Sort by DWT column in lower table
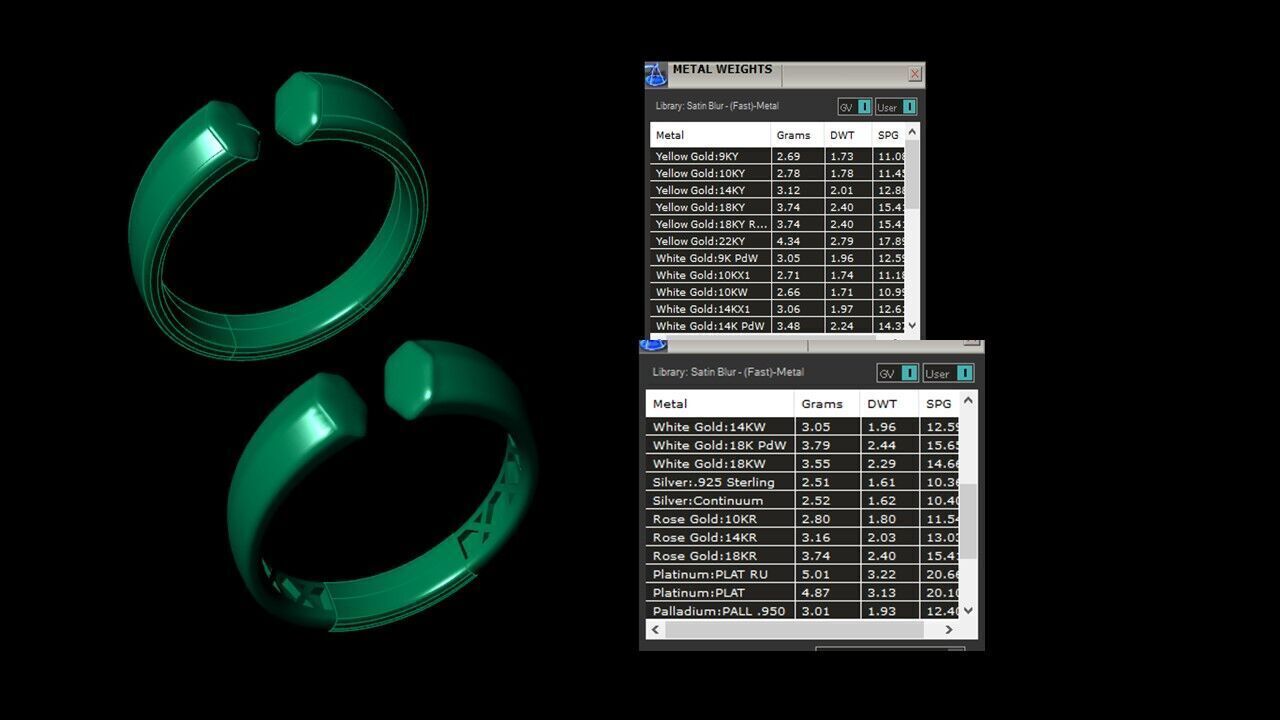 coord(890,404)
